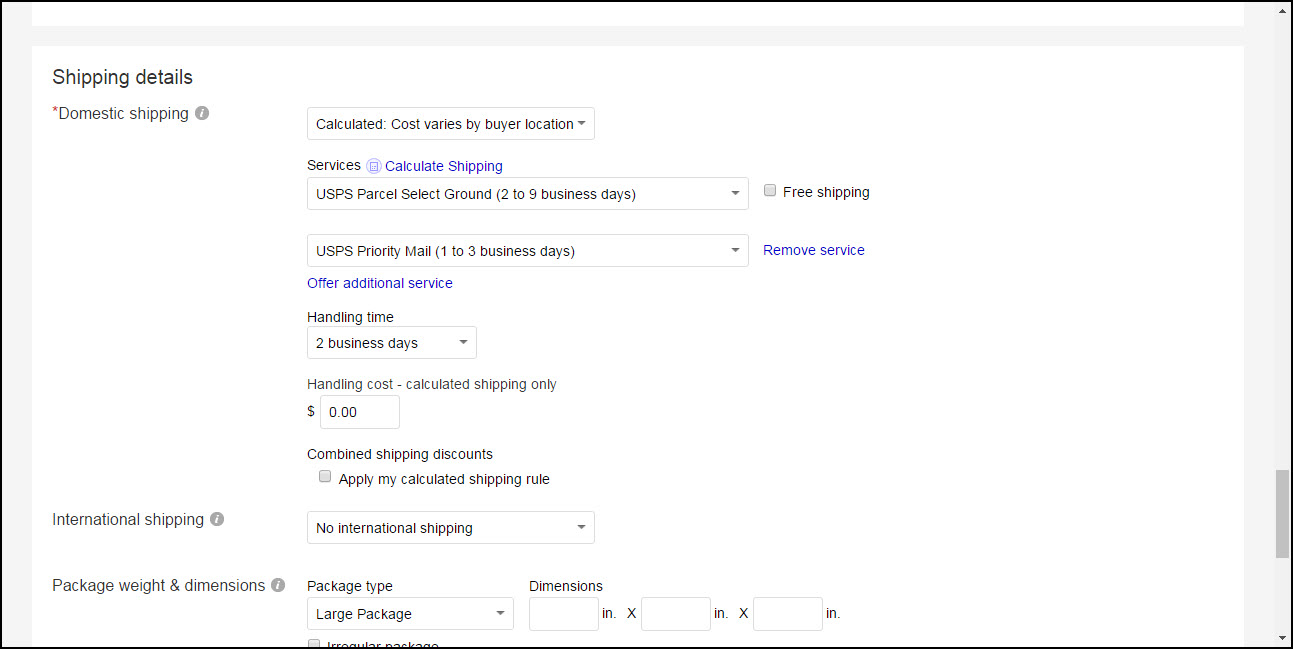Viewport: 1293px width, 649px height.
Task: Click the vertical scrollbar thumb
Action: click(1282, 513)
